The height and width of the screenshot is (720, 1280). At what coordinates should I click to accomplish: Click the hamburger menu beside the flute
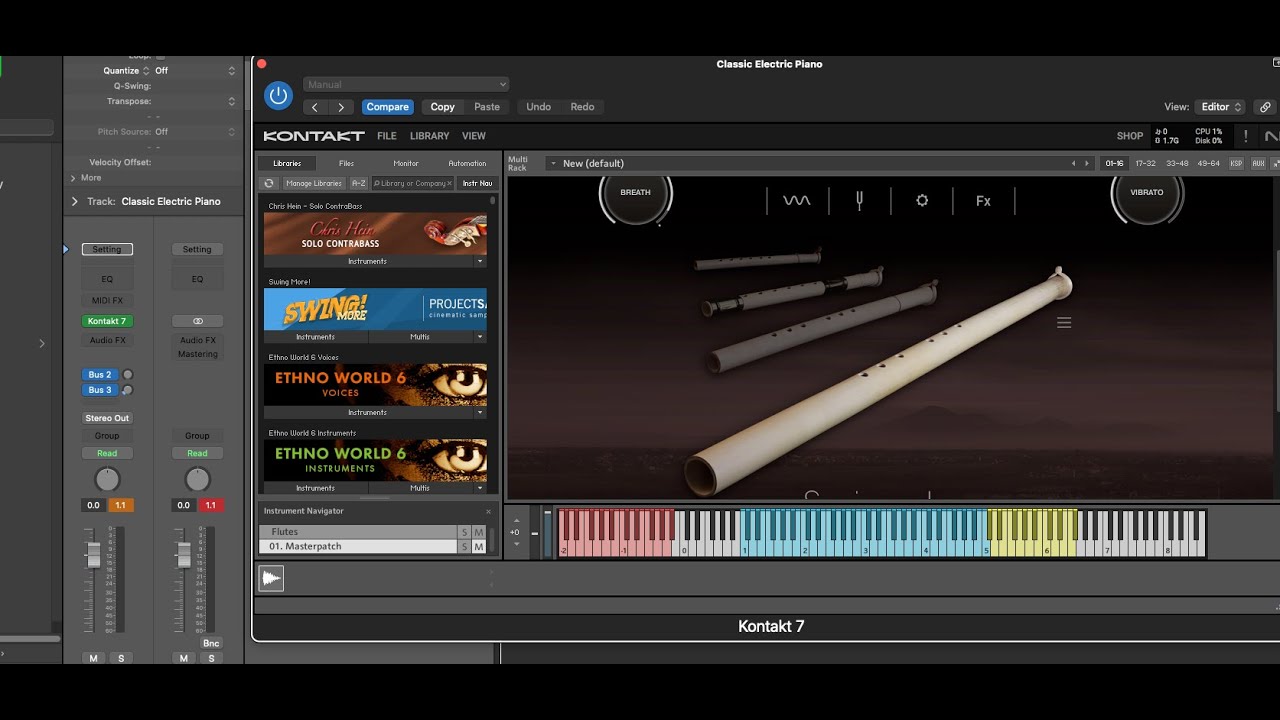coord(1064,322)
